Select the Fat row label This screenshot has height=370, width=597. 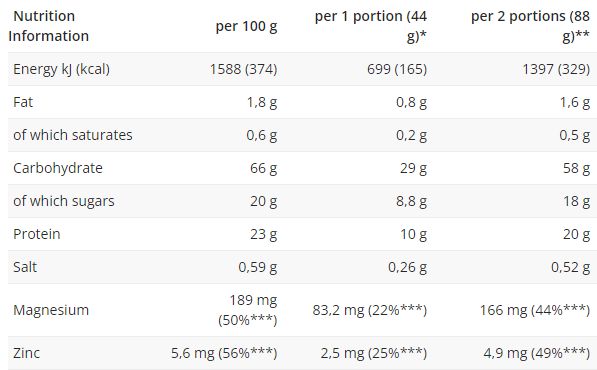(23, 102)
